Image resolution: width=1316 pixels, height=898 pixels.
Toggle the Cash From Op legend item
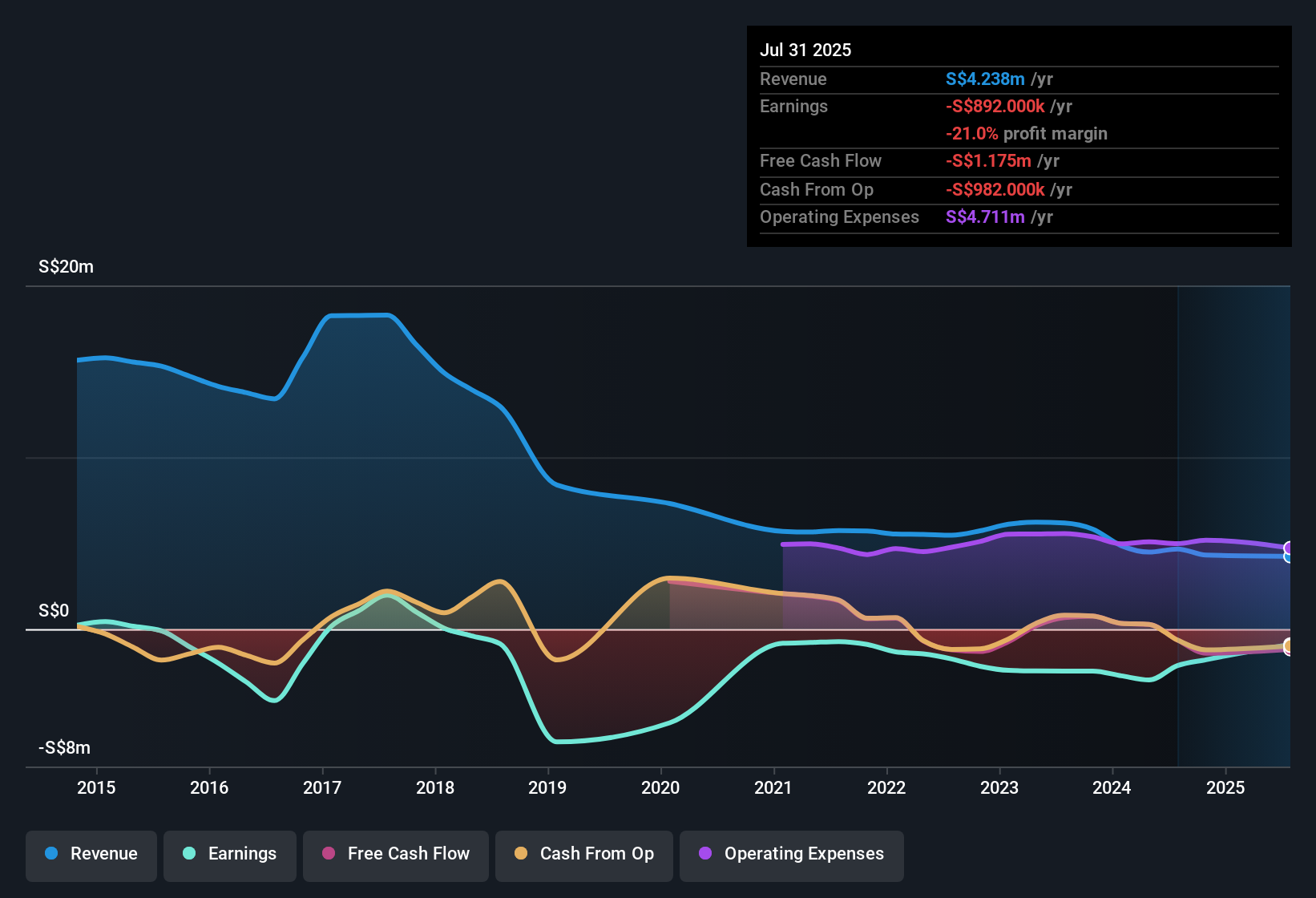click(x=584, y=856)
